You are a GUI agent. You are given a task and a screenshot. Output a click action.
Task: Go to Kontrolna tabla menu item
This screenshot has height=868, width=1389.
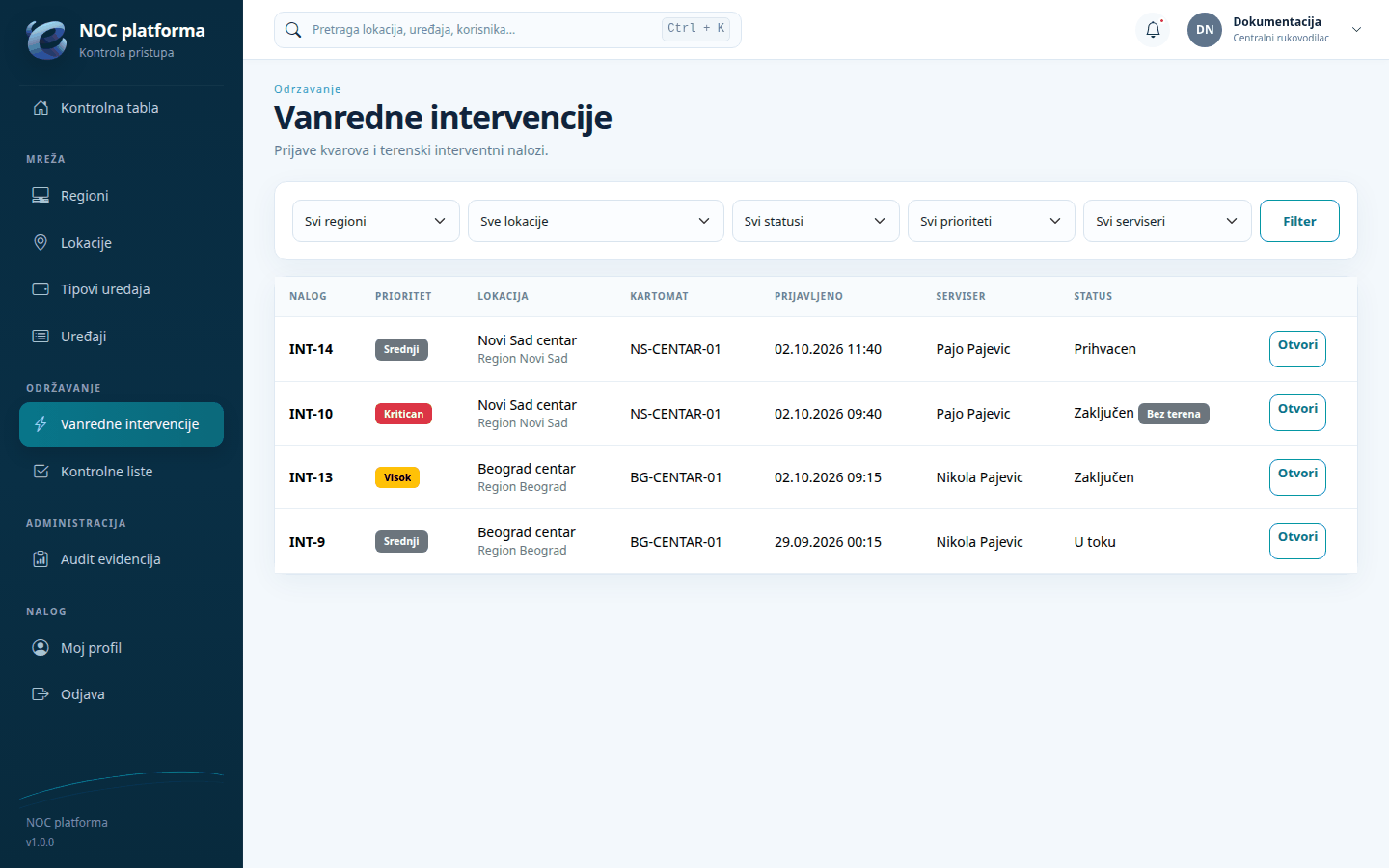pyautogui.click(x=122, y=108)
